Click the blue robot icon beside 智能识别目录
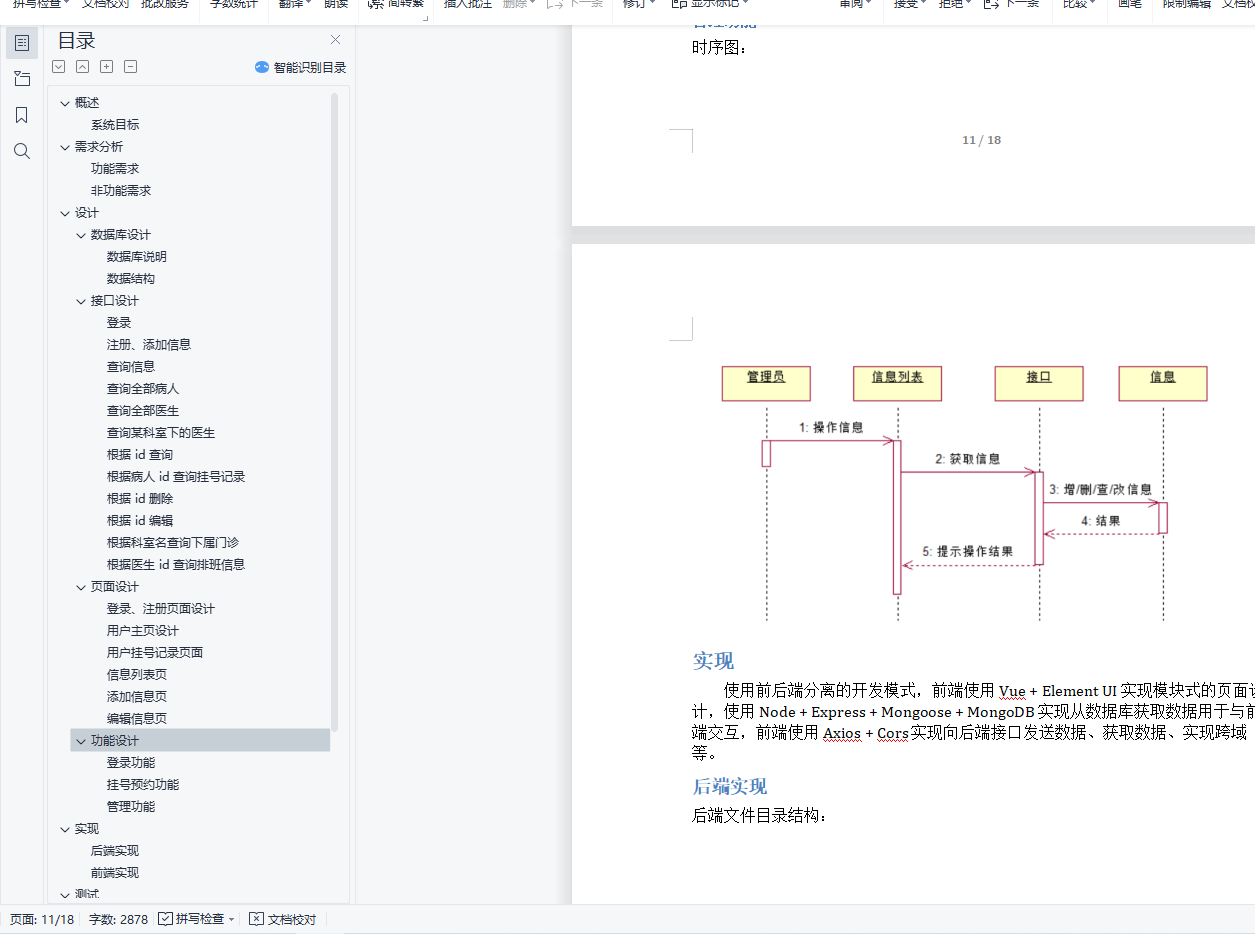Screen dimensions: 1255x934 click(x=262, y=67)
